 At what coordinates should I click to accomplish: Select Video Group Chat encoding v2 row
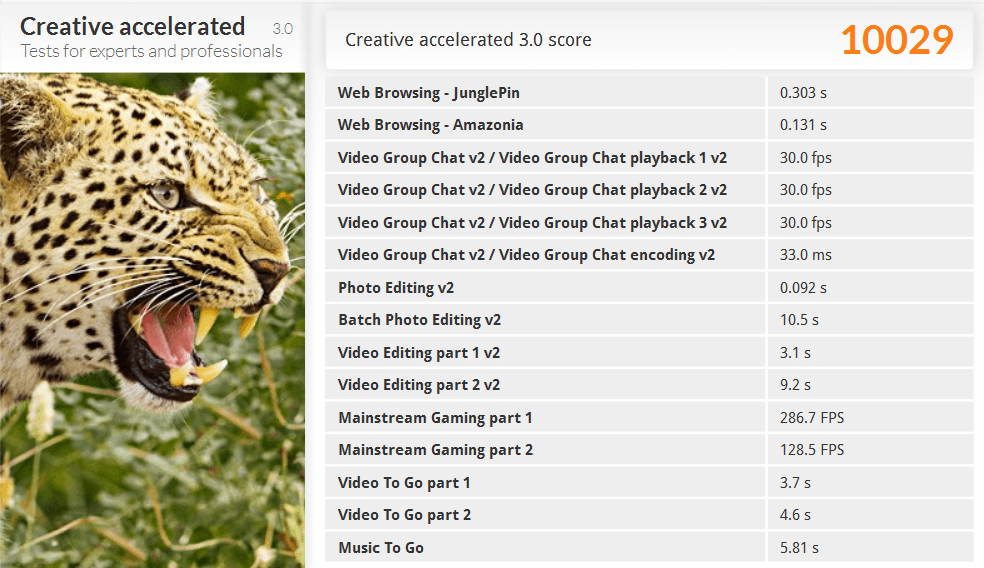click(649, 254)
